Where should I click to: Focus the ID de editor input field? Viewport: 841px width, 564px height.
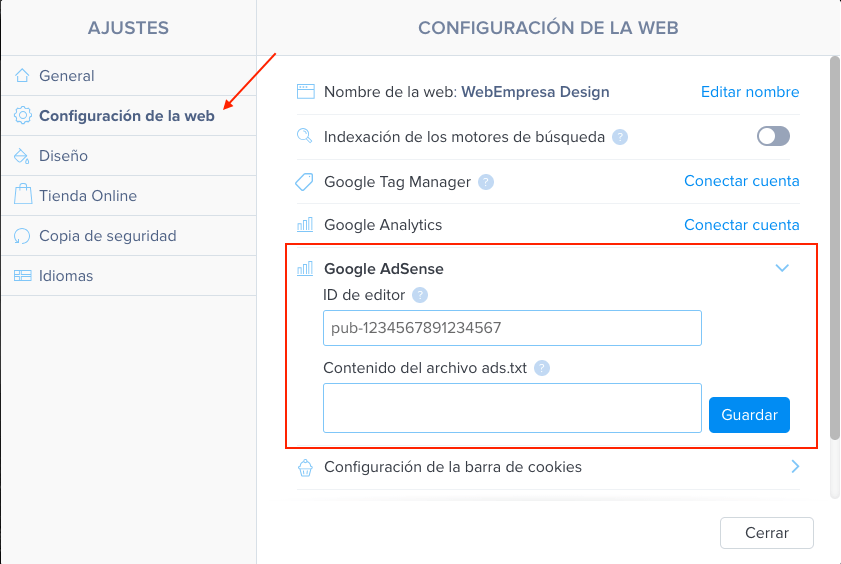[x=512, y=328]
